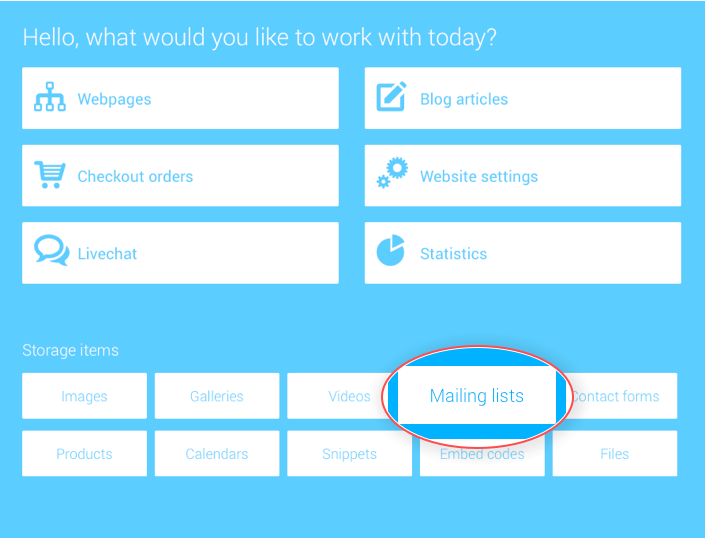Click the Checkout orders cart icon
The height and width of the screenshot is (542, 709).
pos(50,174)
